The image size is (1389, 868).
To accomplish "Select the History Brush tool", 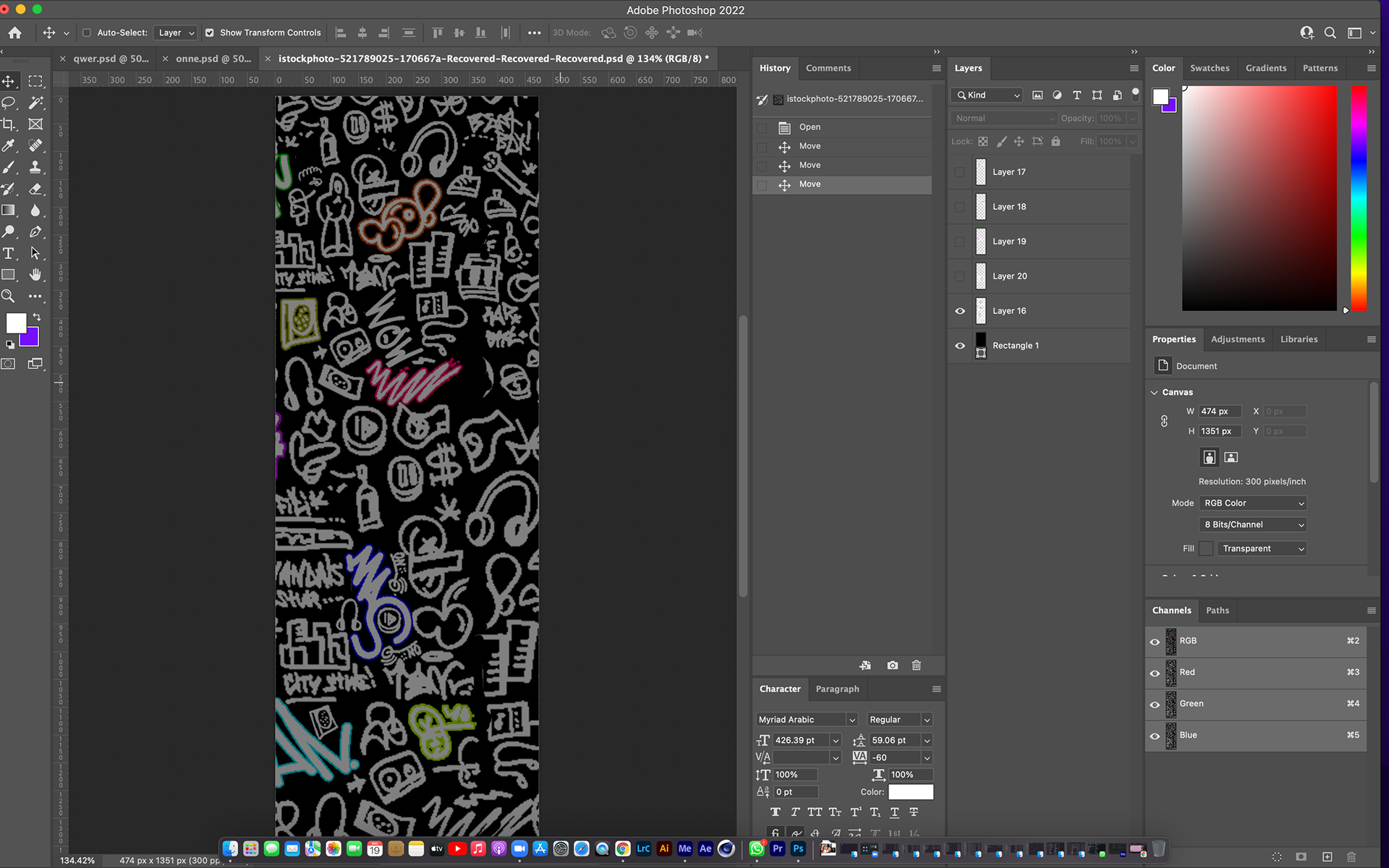I will point(9,189).
